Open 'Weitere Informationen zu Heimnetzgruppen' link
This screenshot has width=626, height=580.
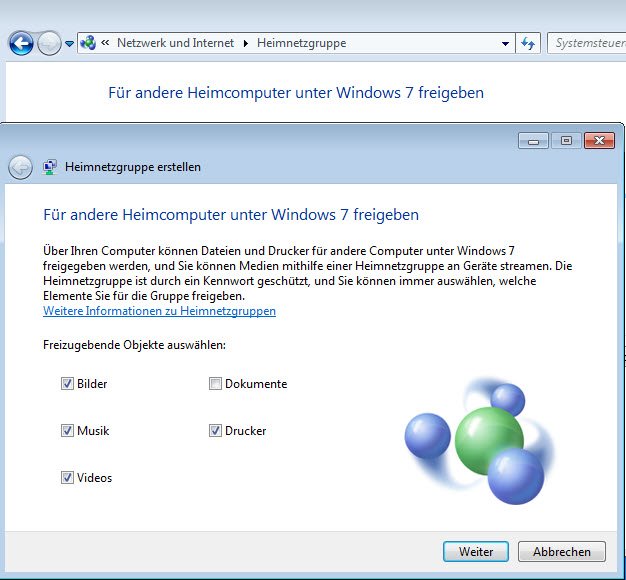(159, 311)
